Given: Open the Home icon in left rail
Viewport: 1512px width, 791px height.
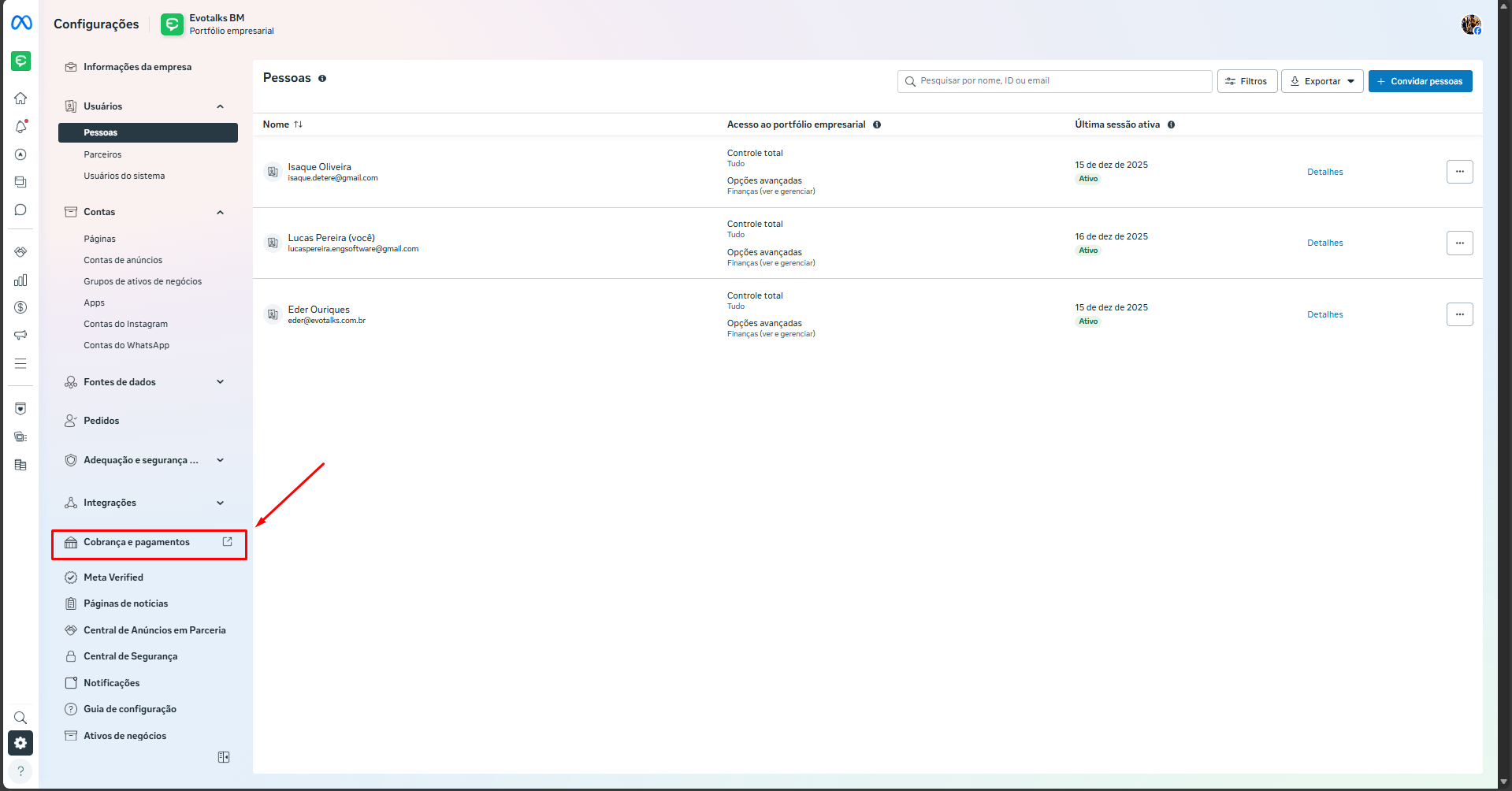Looking at the screenshot, I should click(x=20, y=98).
